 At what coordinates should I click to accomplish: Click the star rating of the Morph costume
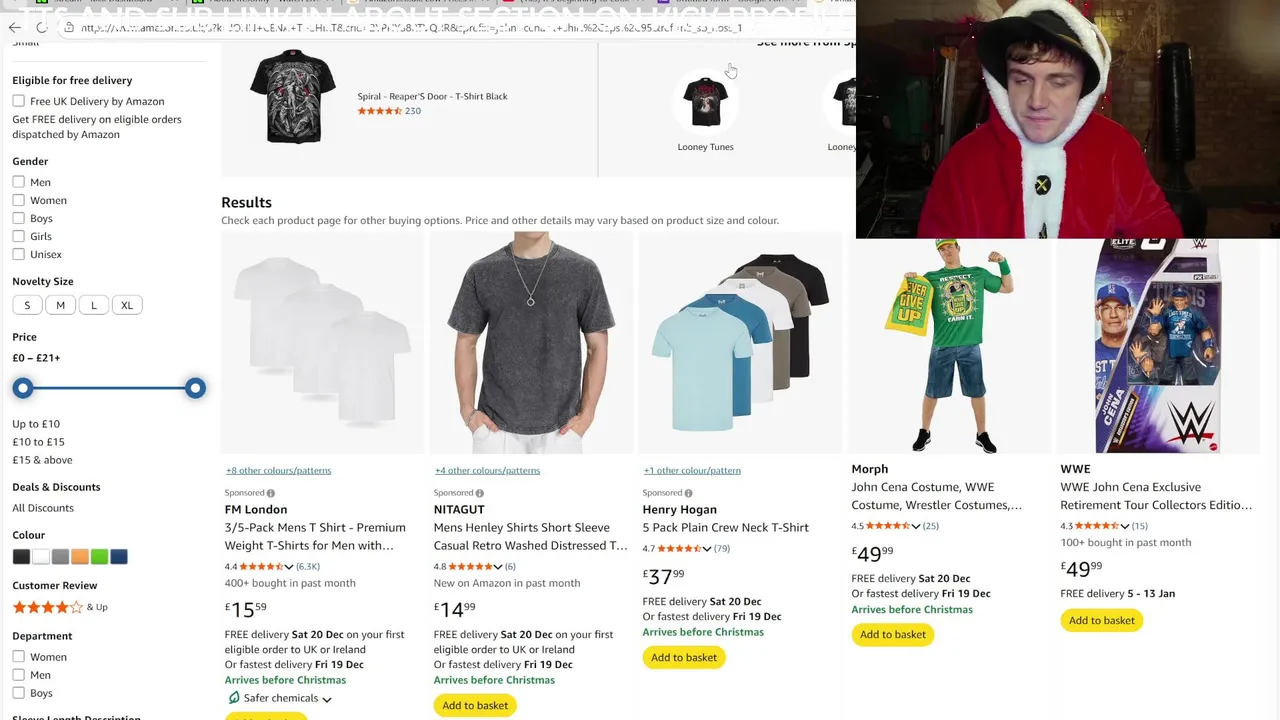(x=880, y=526)
